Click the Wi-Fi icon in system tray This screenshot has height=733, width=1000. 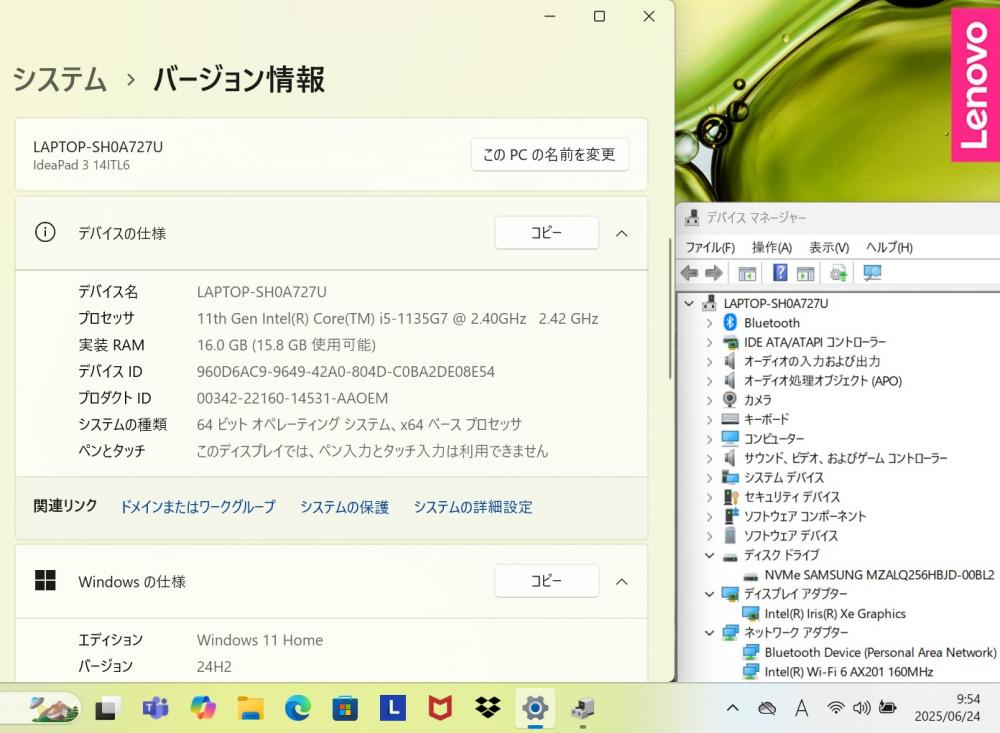[835, 707]
